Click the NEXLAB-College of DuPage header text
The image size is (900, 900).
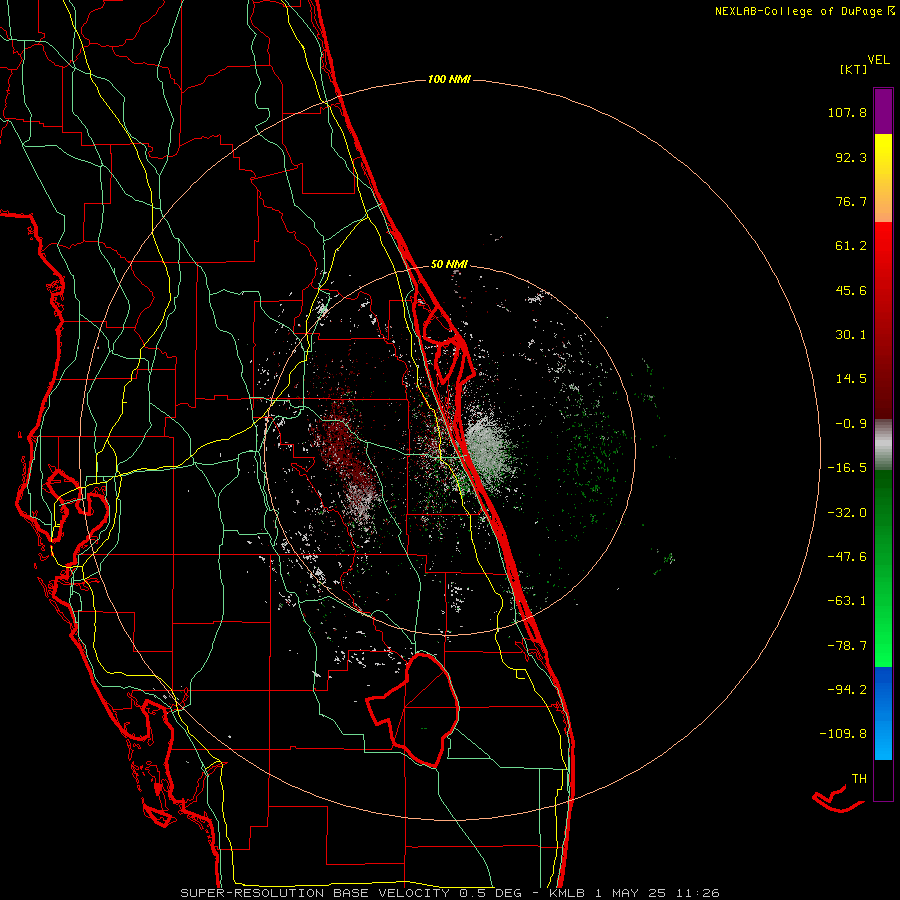point(804,11)
